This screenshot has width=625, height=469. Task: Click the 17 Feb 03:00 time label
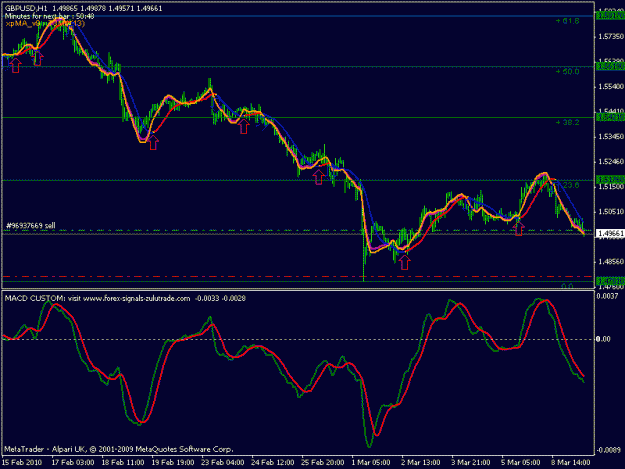click(73, 463)
